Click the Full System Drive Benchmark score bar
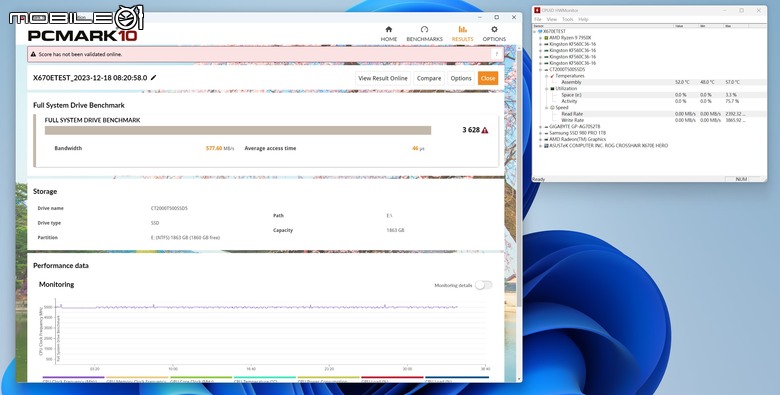The height and width of the screenshot is (395, 780). click(x=238, y=130)
